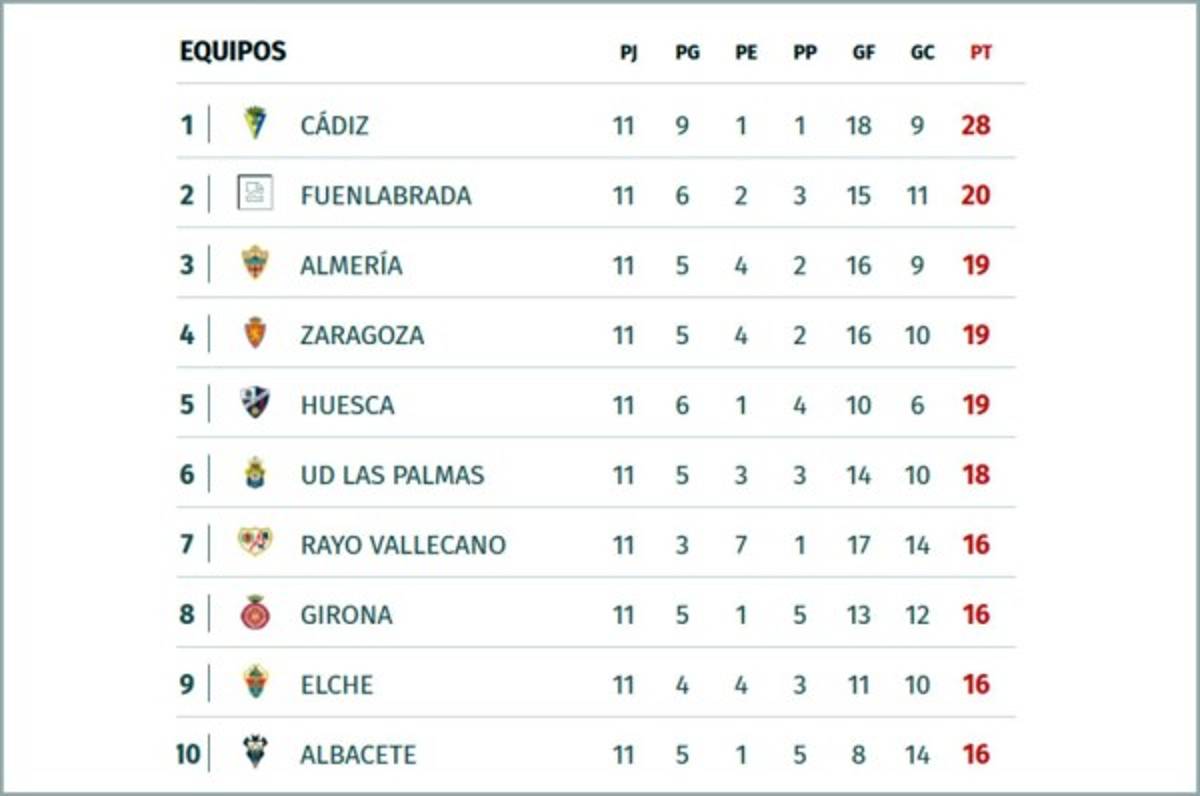1200x796 pixels.
Task: Click the Huesca club crest
Action: click(x=255, y=403)
